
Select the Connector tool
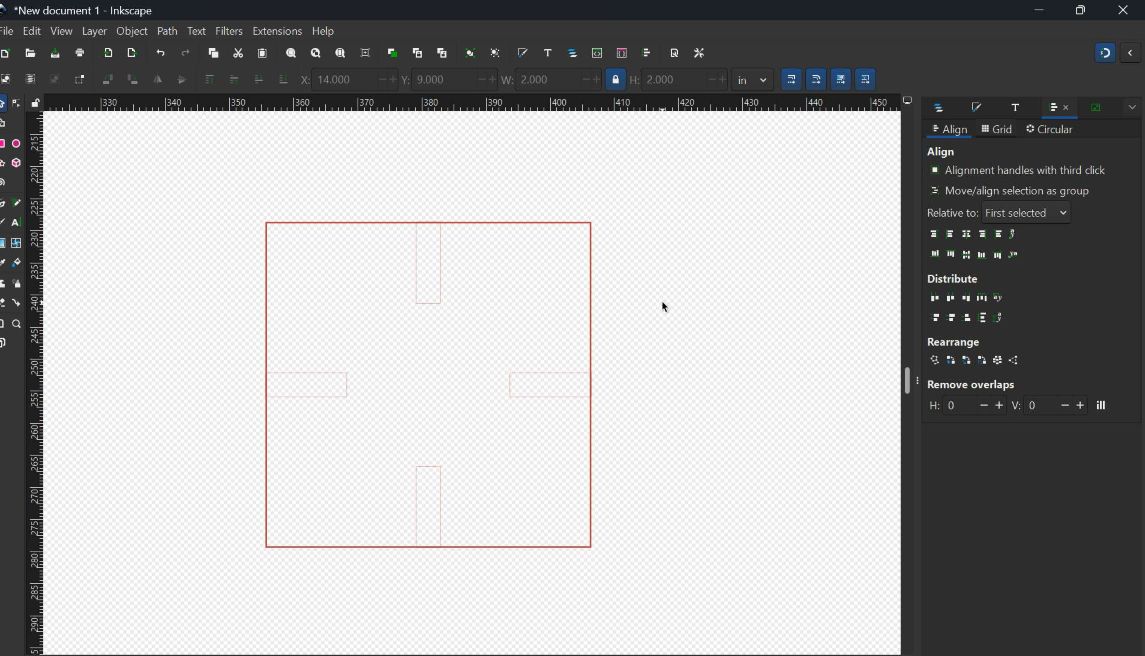pyautogui.click(x=16, y=302)
